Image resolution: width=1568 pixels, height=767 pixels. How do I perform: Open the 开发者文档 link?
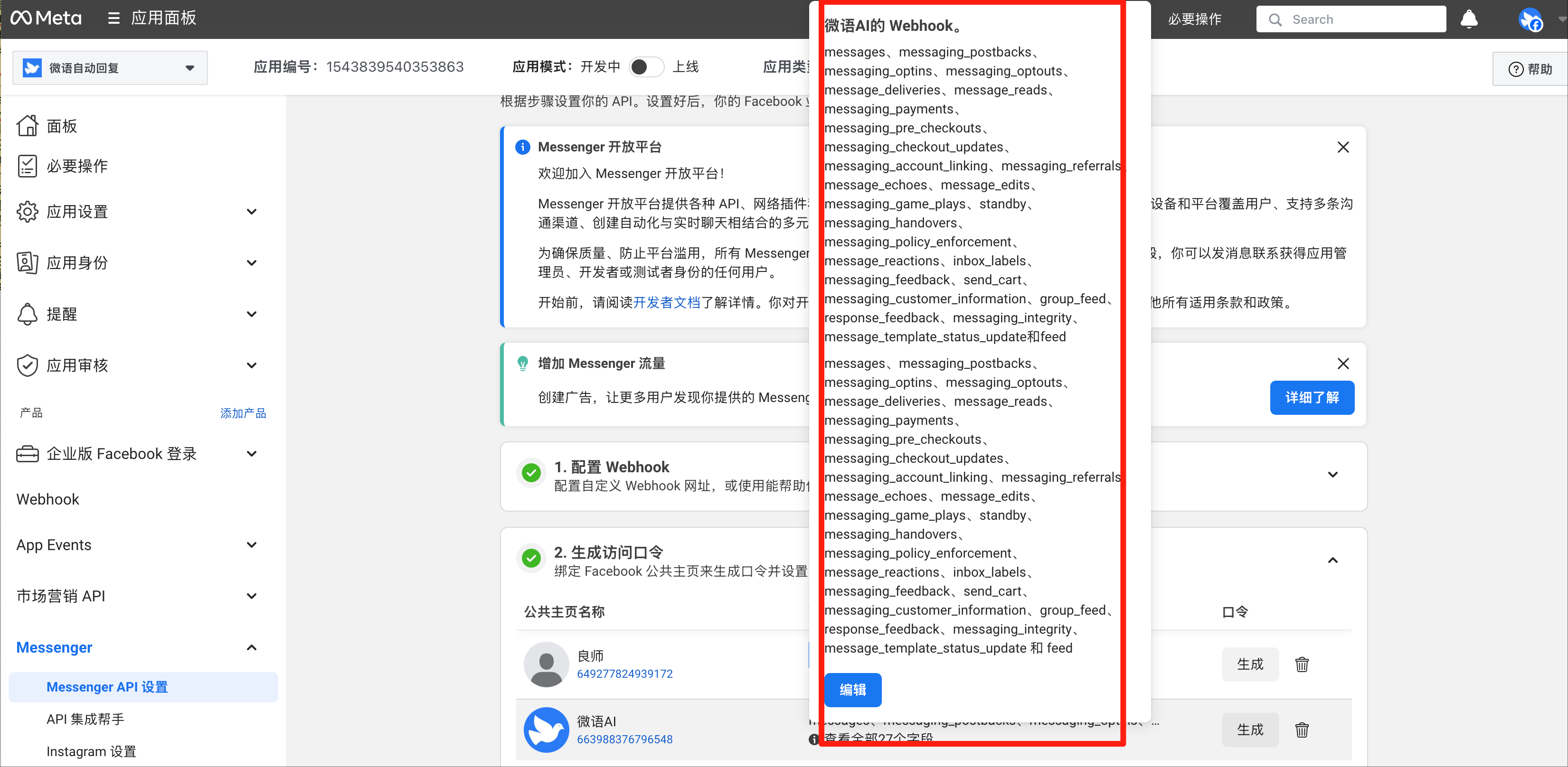(667, 303)
